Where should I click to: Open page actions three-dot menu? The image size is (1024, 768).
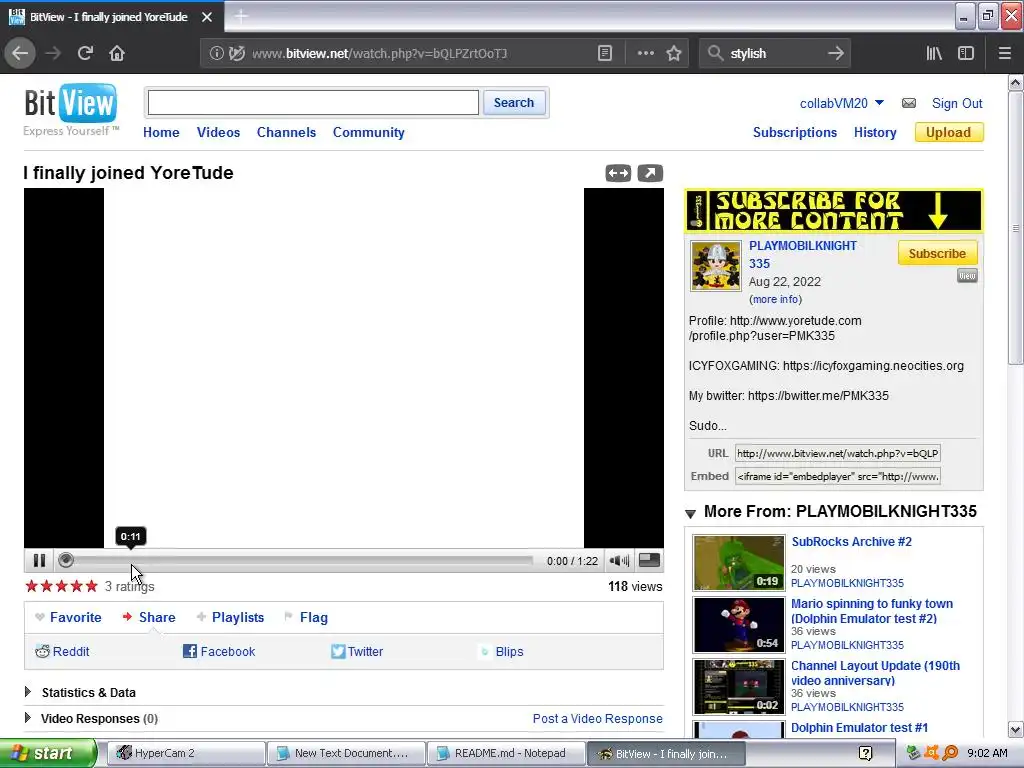pyautogui.click(x=645, y=53)
